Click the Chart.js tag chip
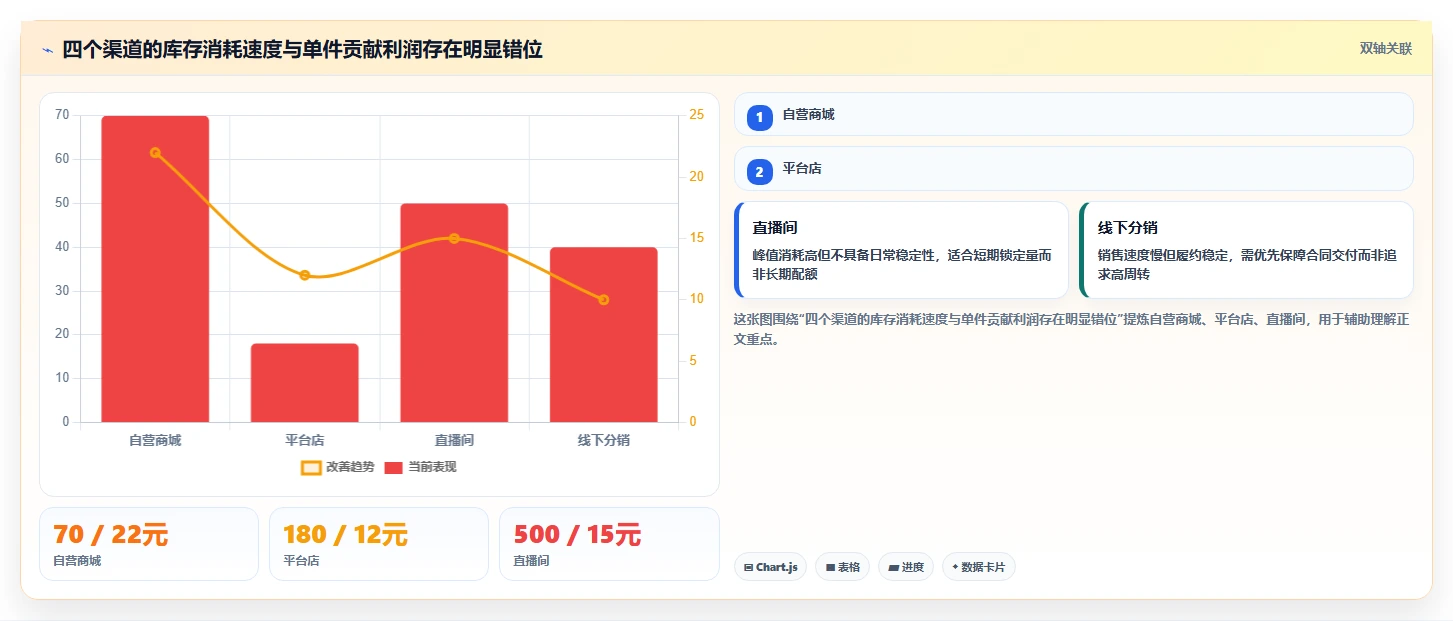The image size is (1453, 621). click(x=770, y=567)
